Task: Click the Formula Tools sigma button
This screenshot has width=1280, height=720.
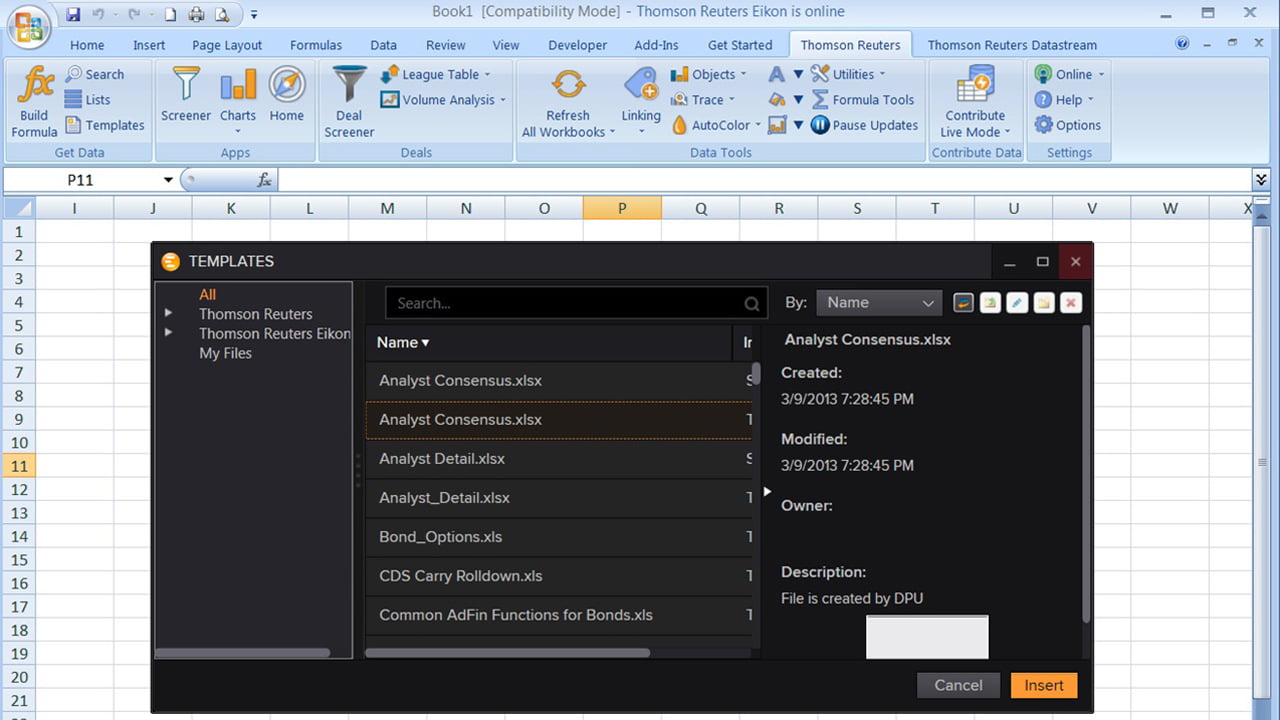Action: pos(863,100)
